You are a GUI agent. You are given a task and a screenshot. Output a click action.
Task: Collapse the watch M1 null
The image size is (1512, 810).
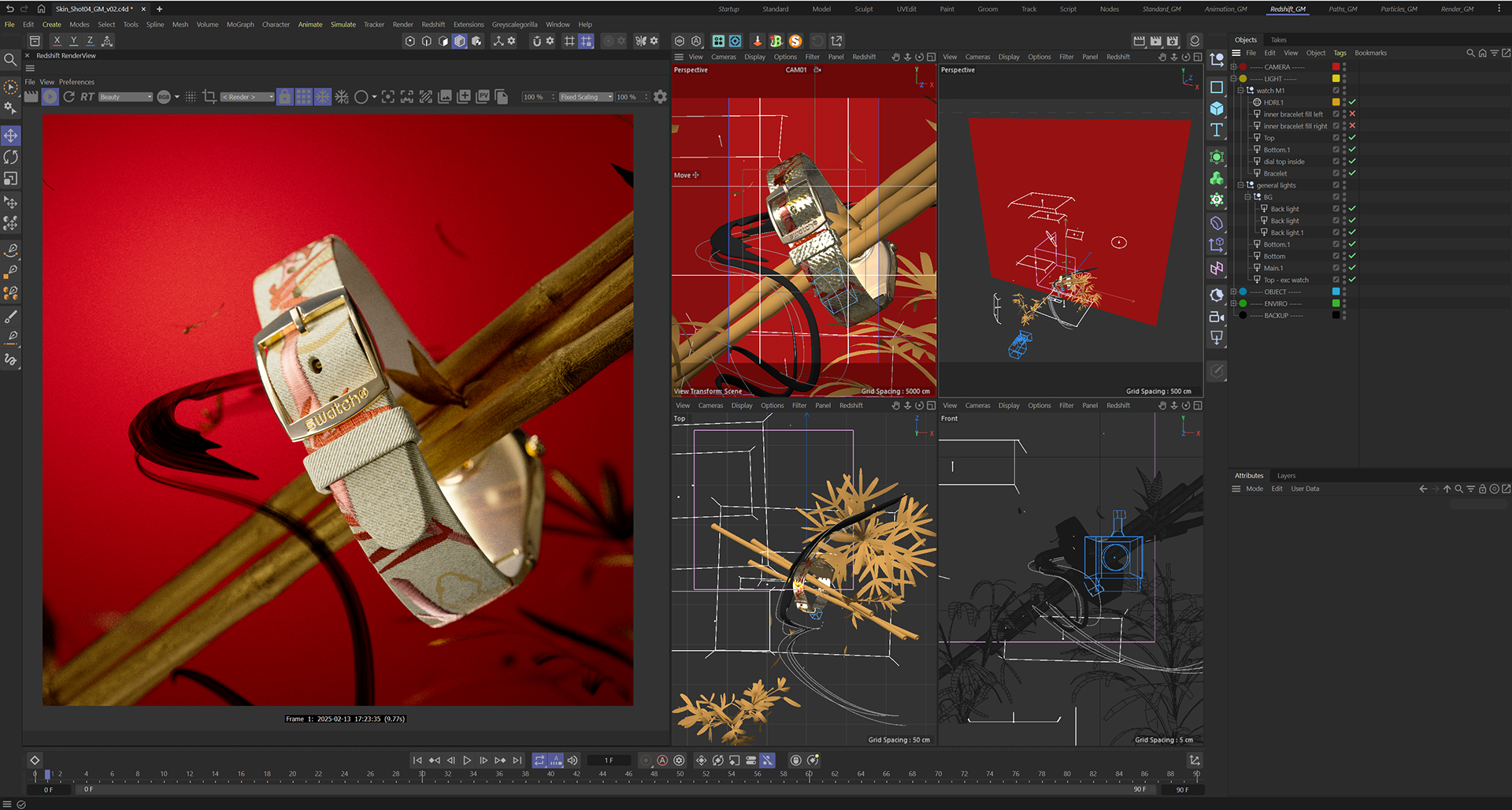(x=1240, y=91)
